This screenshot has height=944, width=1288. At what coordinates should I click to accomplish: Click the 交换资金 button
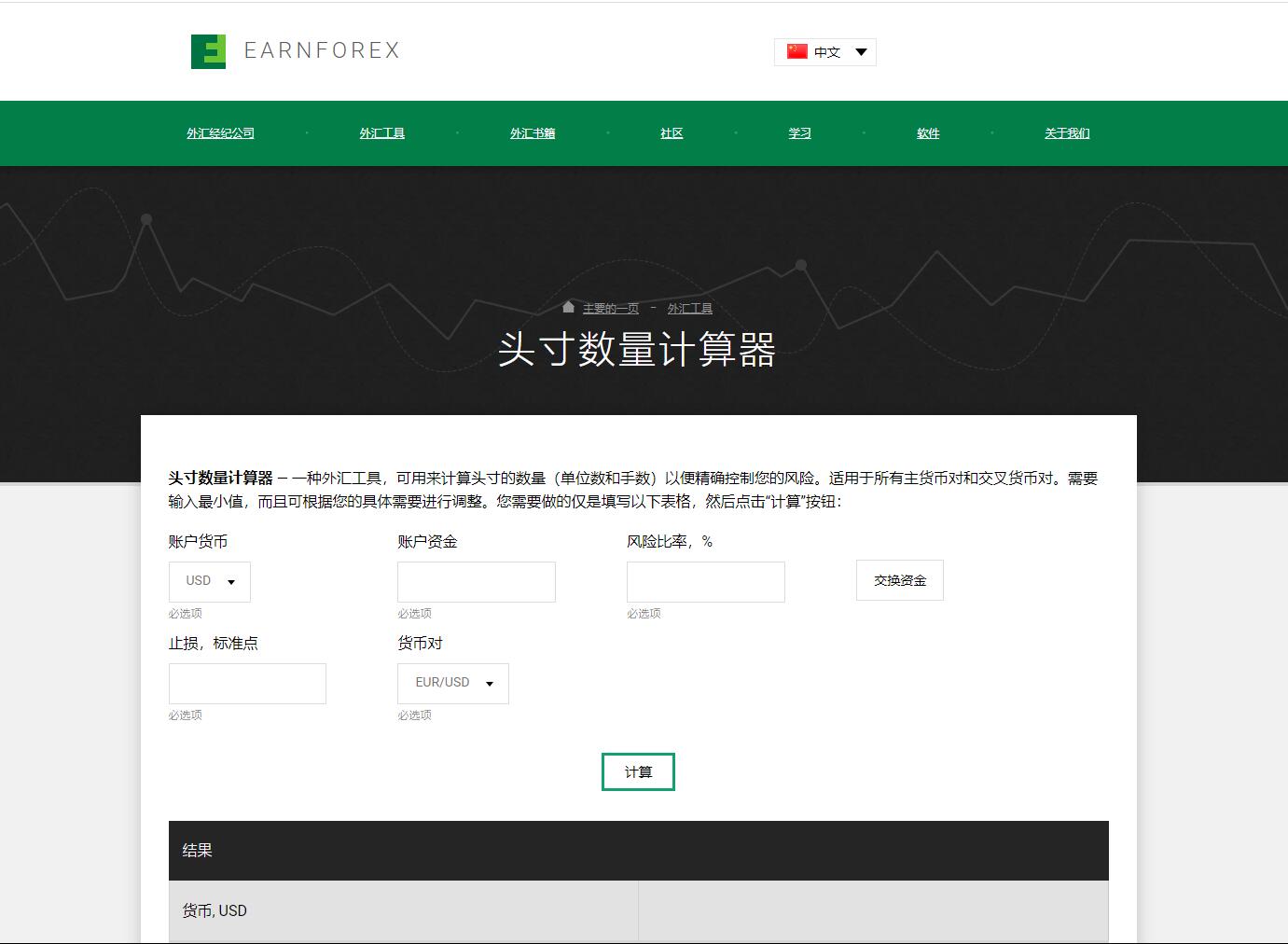[x=900, y=580]
